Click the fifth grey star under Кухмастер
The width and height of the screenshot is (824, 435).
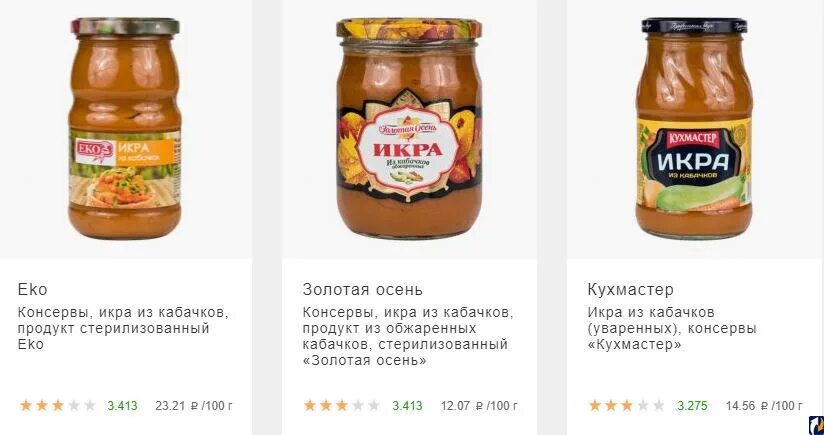pos(659,406)
